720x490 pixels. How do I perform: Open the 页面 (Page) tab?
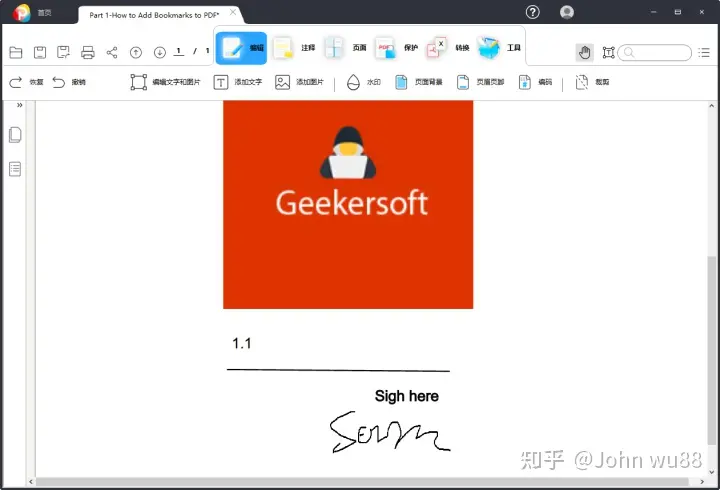[345, 48]
